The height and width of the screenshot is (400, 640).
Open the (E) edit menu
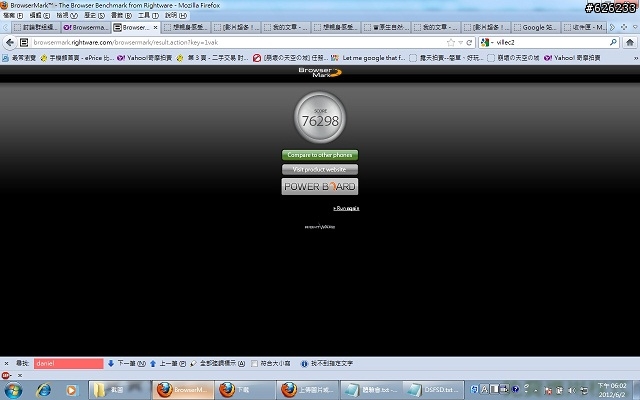[x=40, y=16]
